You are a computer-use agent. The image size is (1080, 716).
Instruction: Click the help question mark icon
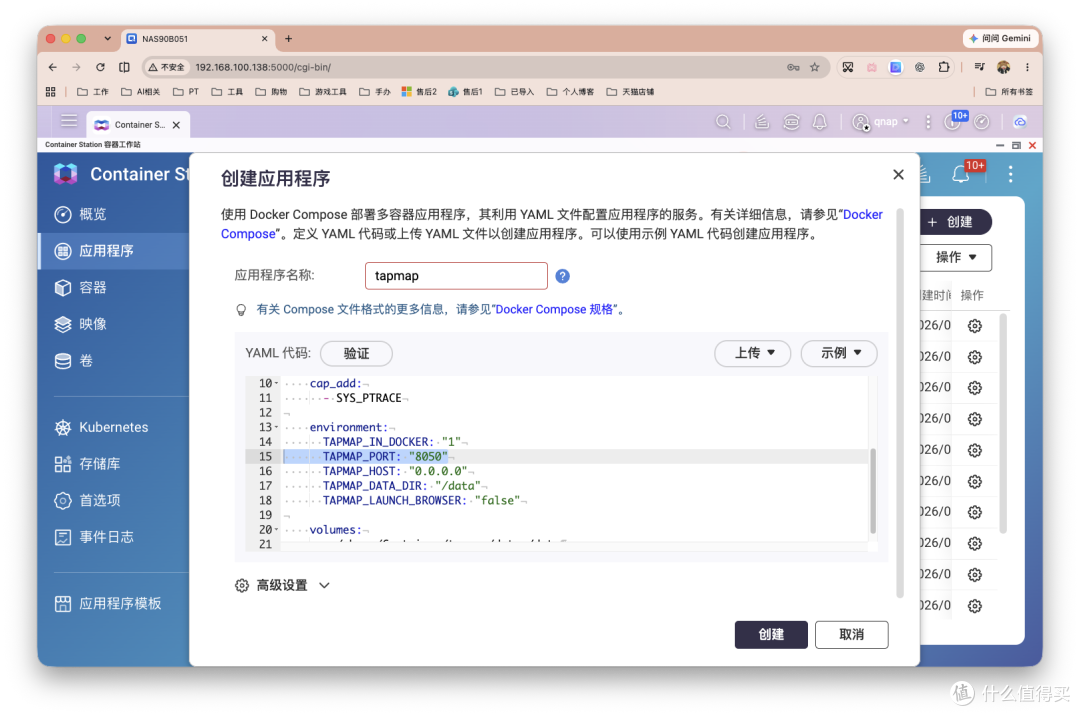coord(563,276)
